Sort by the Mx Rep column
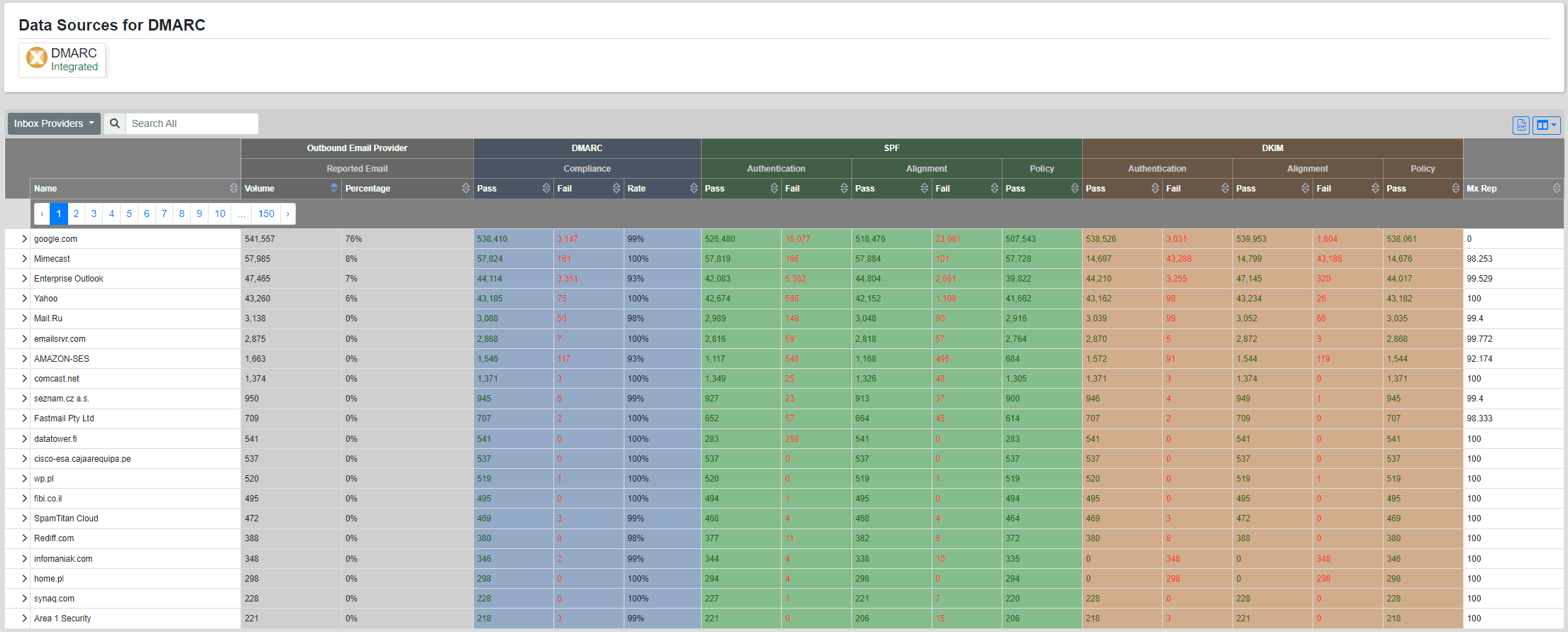 pyautogui.click(x=1513, y=189)
